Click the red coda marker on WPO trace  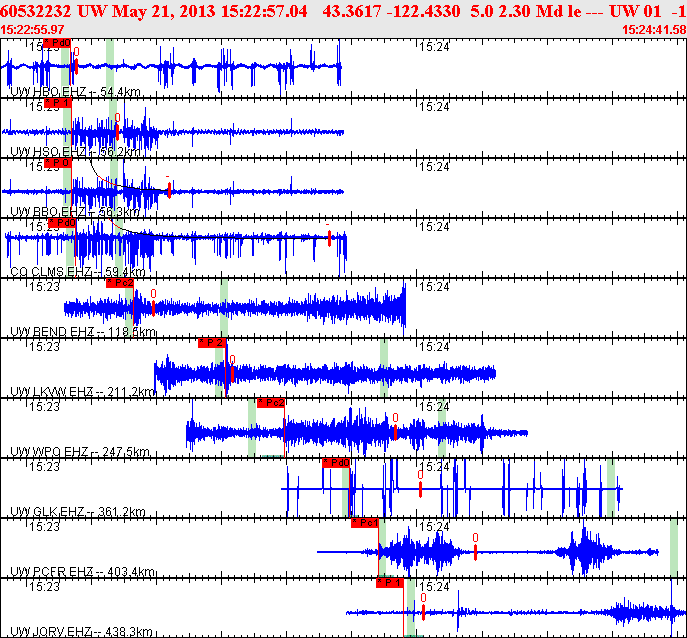coord(395,432)
